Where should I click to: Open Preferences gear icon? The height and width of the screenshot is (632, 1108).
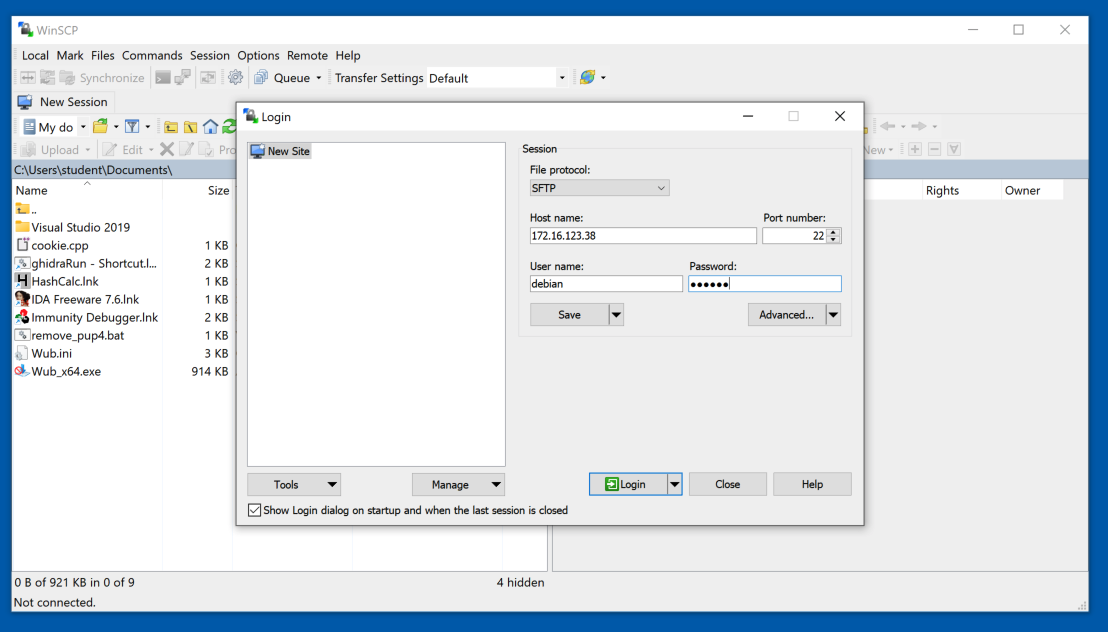pos(235,78)
